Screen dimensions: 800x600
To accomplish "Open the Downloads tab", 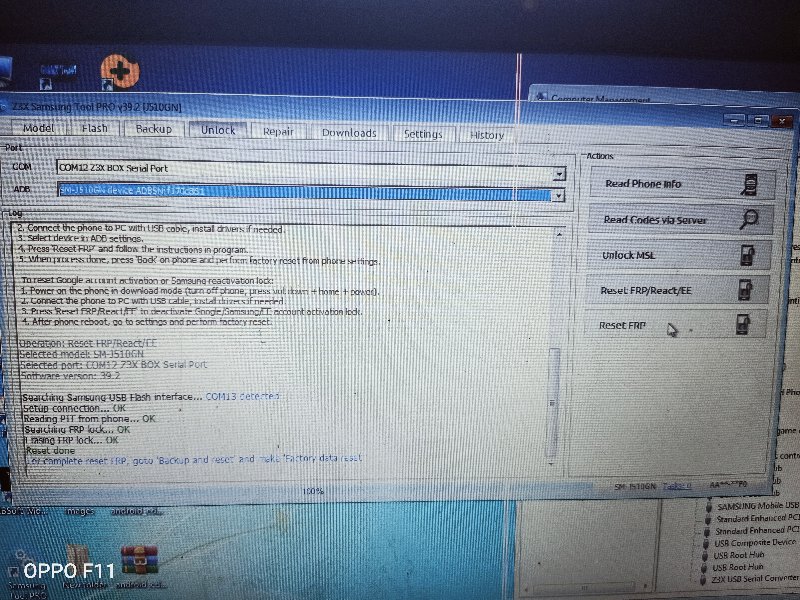I will pyautogui.click(x=349, y=133).
